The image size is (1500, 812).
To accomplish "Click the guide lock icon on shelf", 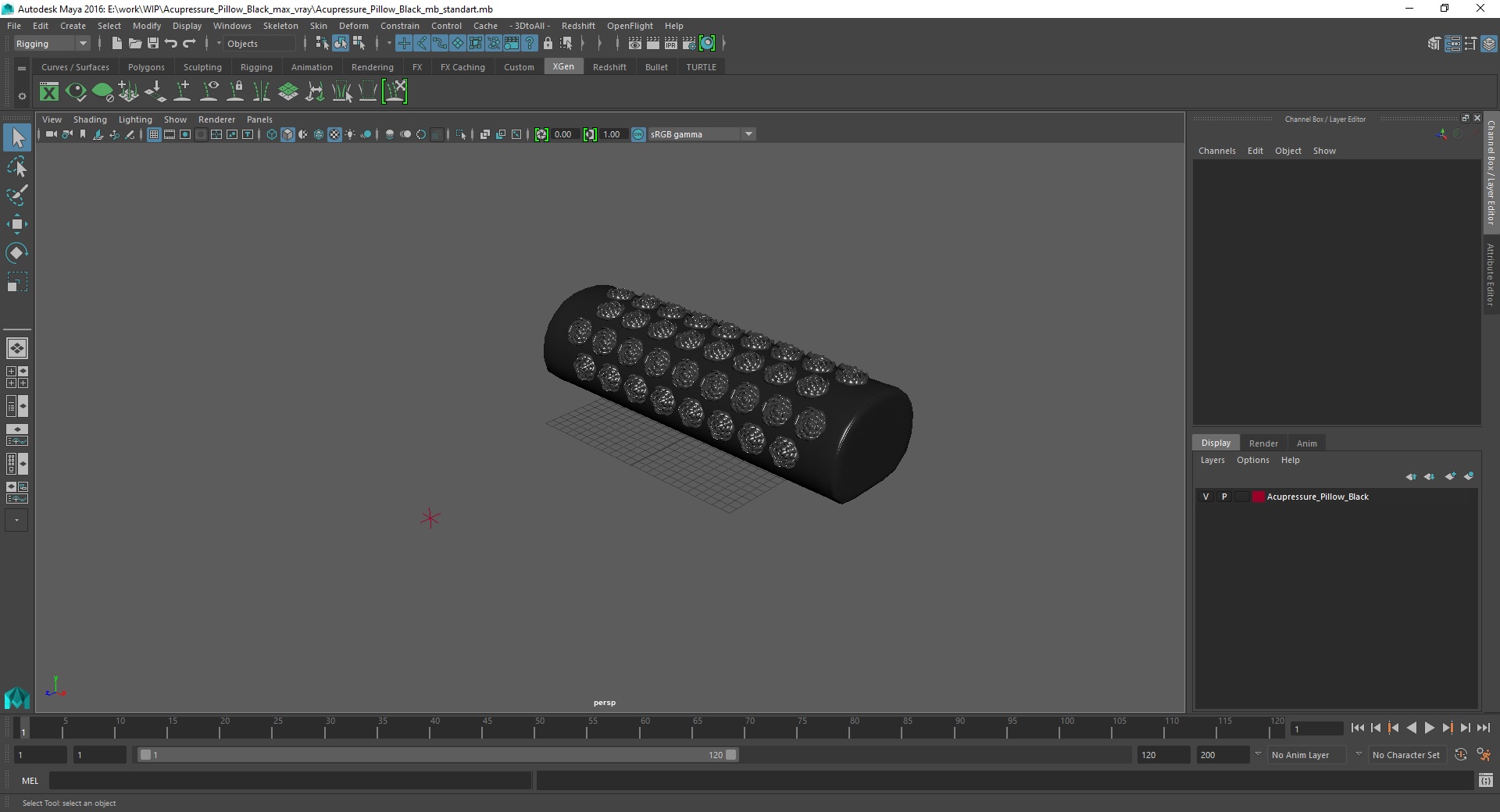I will tap(235, 92).
